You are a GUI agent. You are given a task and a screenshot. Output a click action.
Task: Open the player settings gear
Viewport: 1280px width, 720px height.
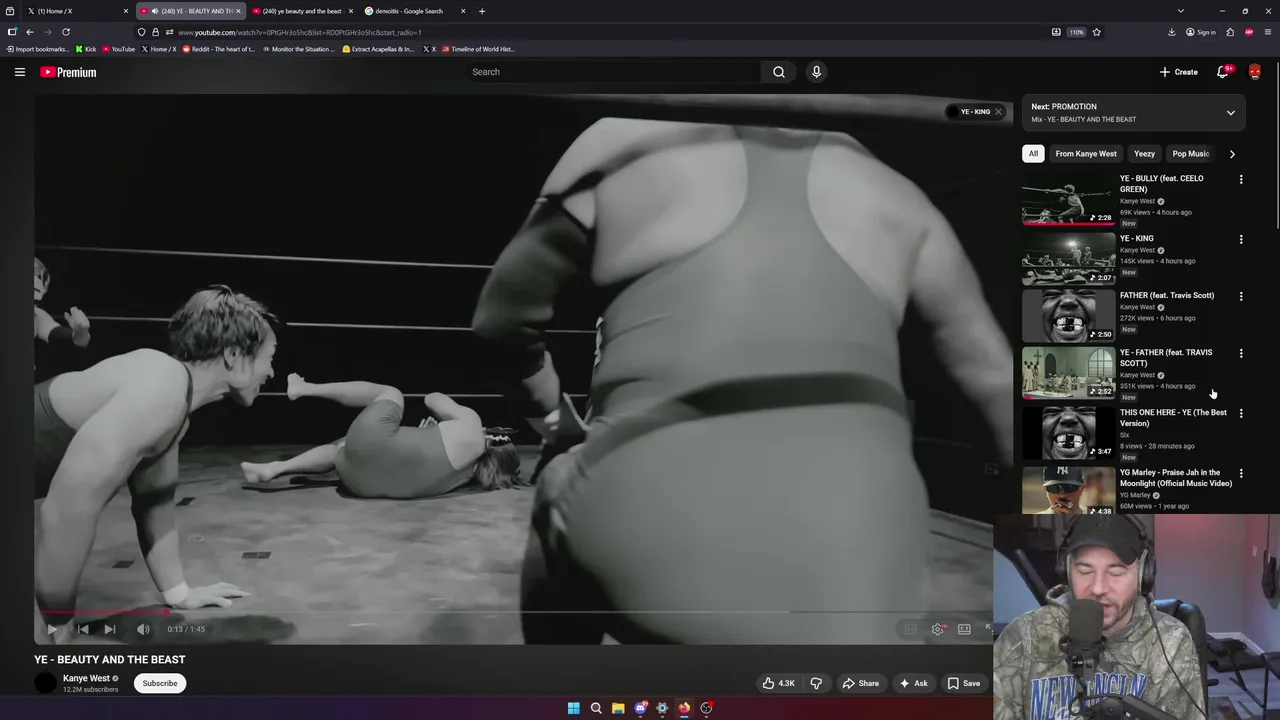(938, 629)
